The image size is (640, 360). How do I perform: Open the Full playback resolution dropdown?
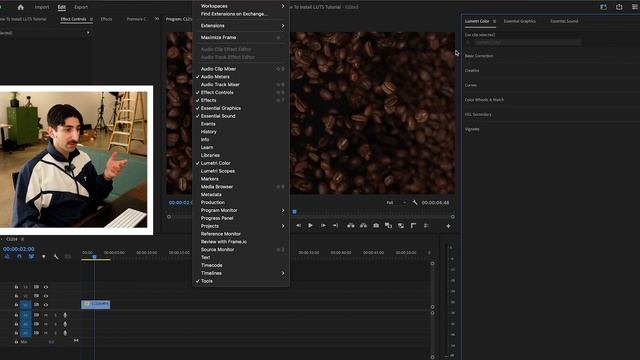coord(396,202)
